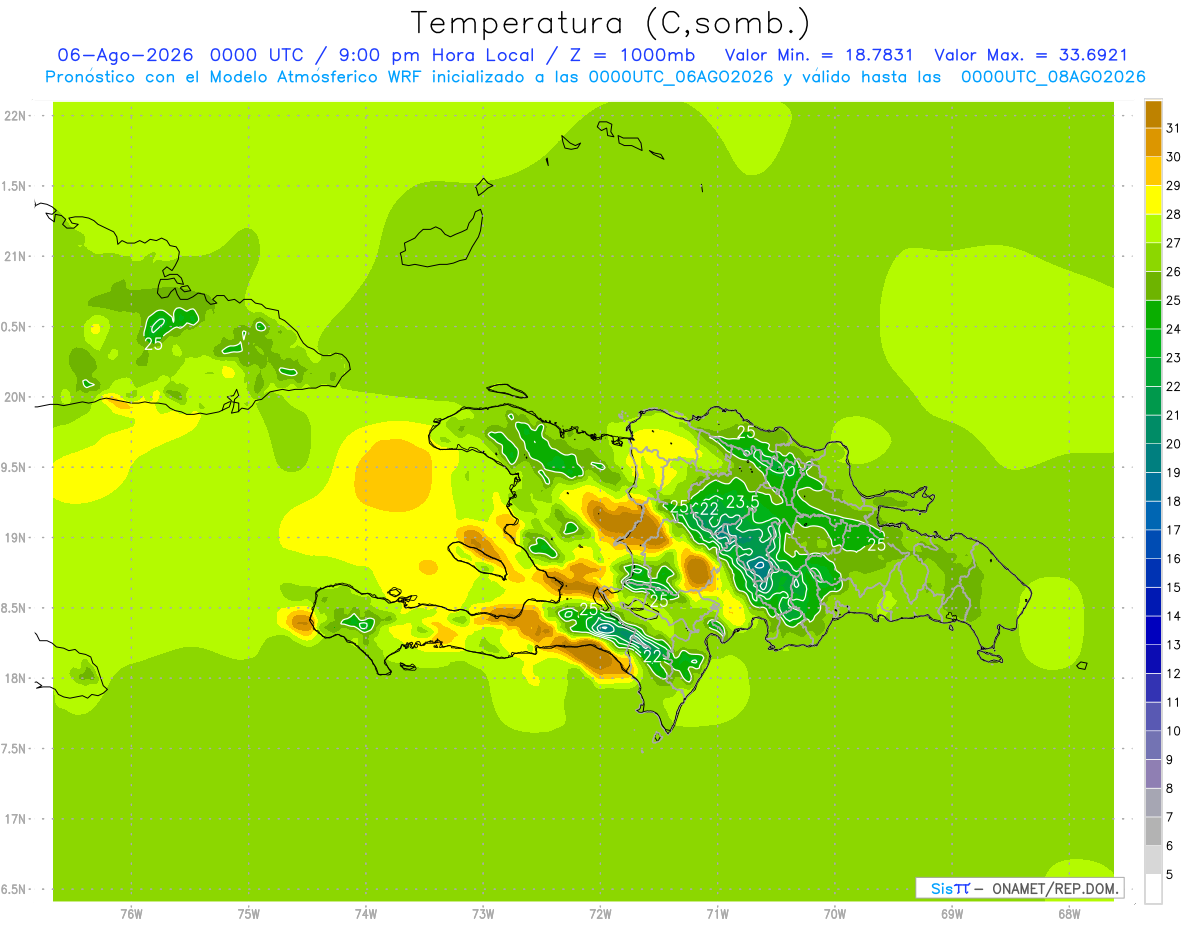Pick the legend swatch between 30 and 31
1200x927 pixels.
click(x=1153, y=143)
